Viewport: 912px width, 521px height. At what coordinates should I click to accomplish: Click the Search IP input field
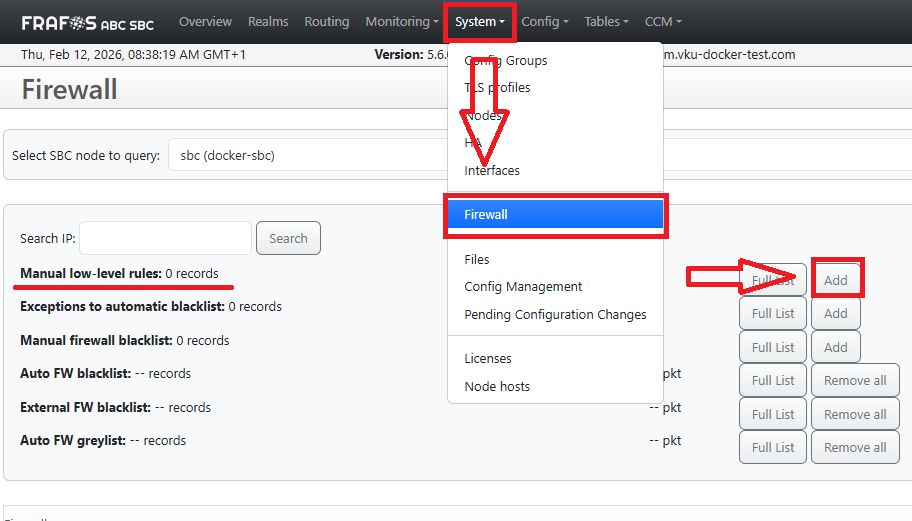point(165,238)
